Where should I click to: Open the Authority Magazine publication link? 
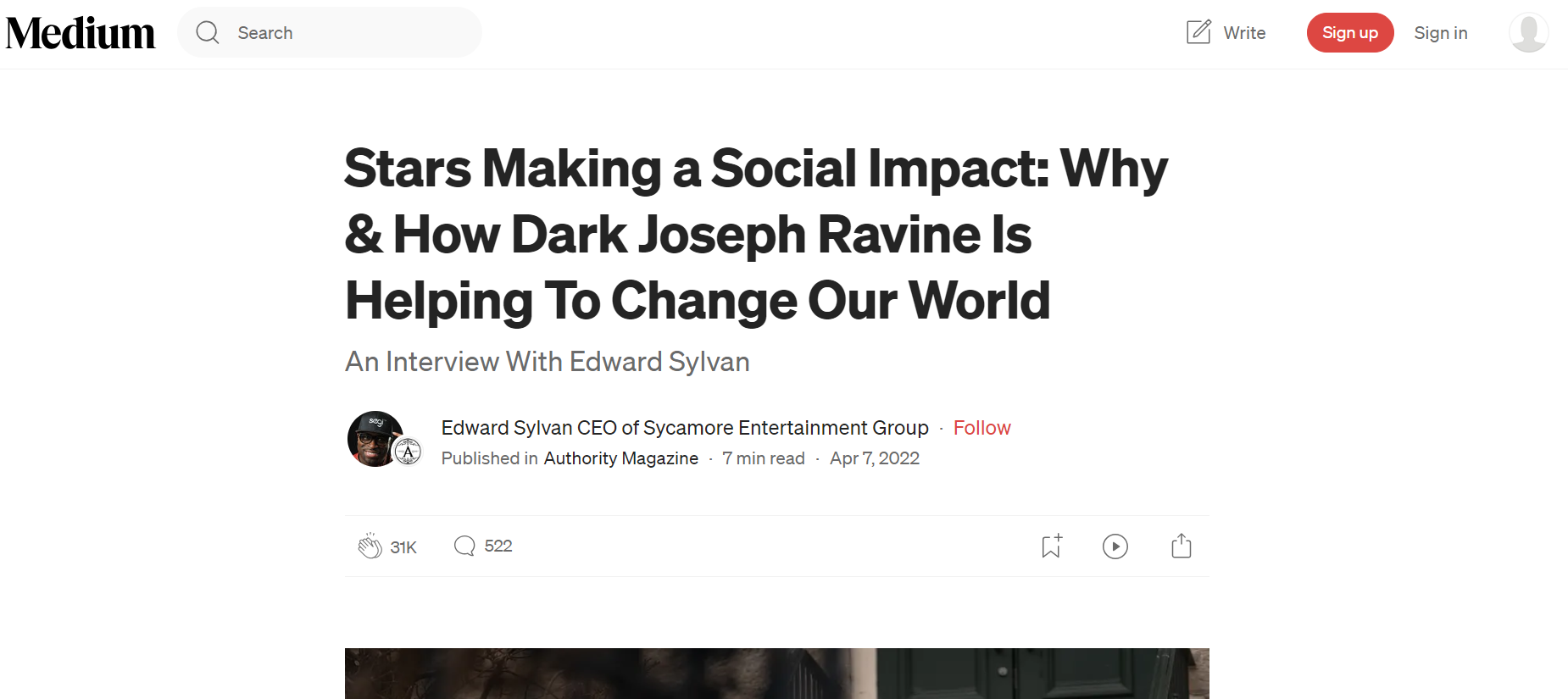621,458
